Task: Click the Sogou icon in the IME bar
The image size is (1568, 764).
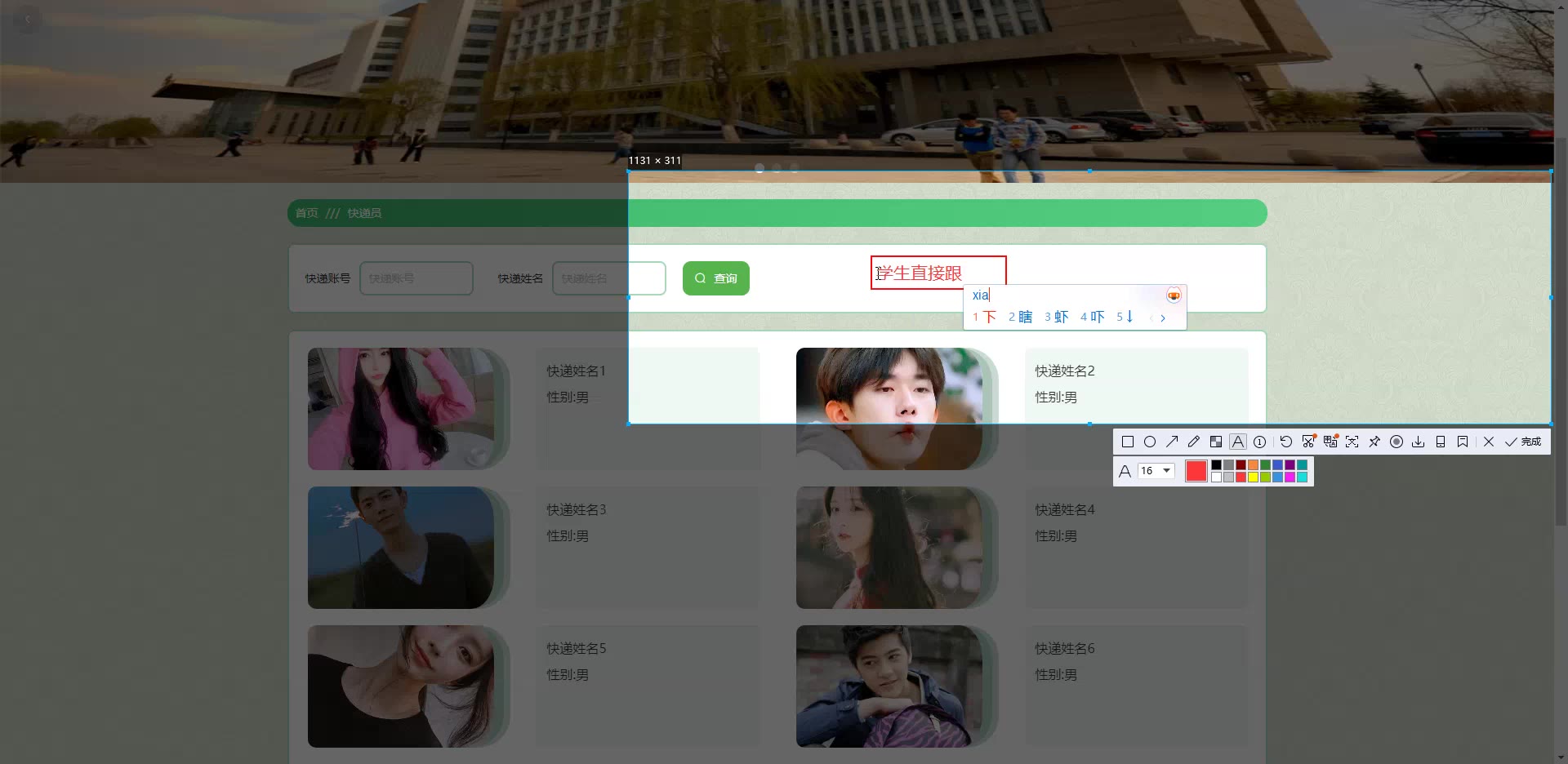Action: click(1174, 295)
